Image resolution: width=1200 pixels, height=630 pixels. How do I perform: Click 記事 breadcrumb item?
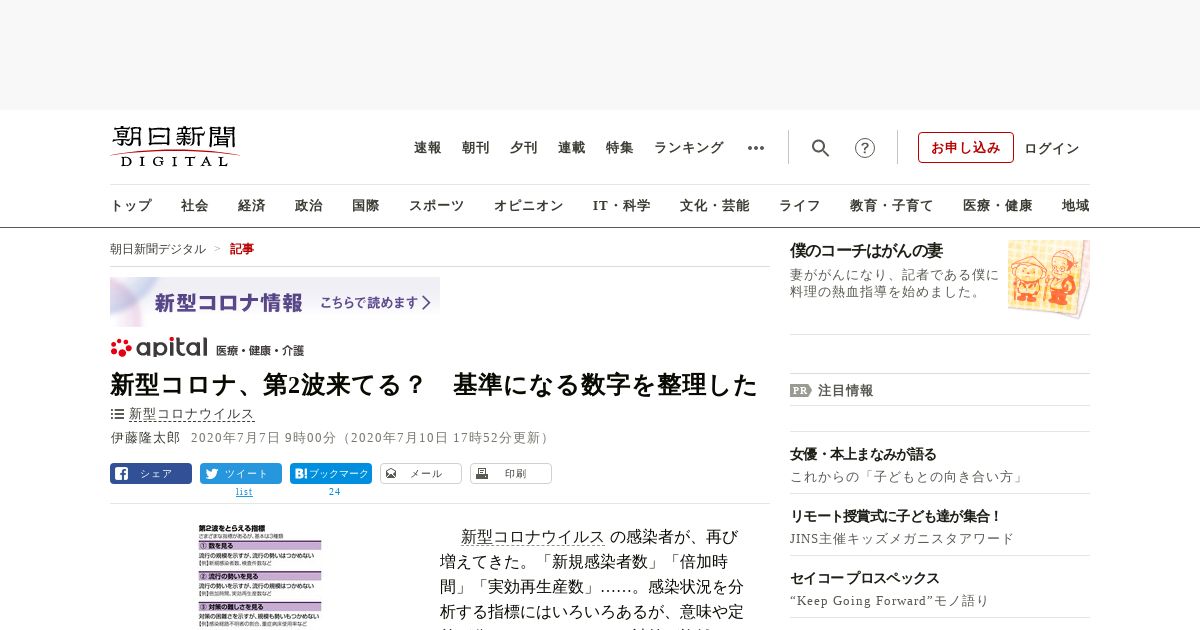pos(242,249)
